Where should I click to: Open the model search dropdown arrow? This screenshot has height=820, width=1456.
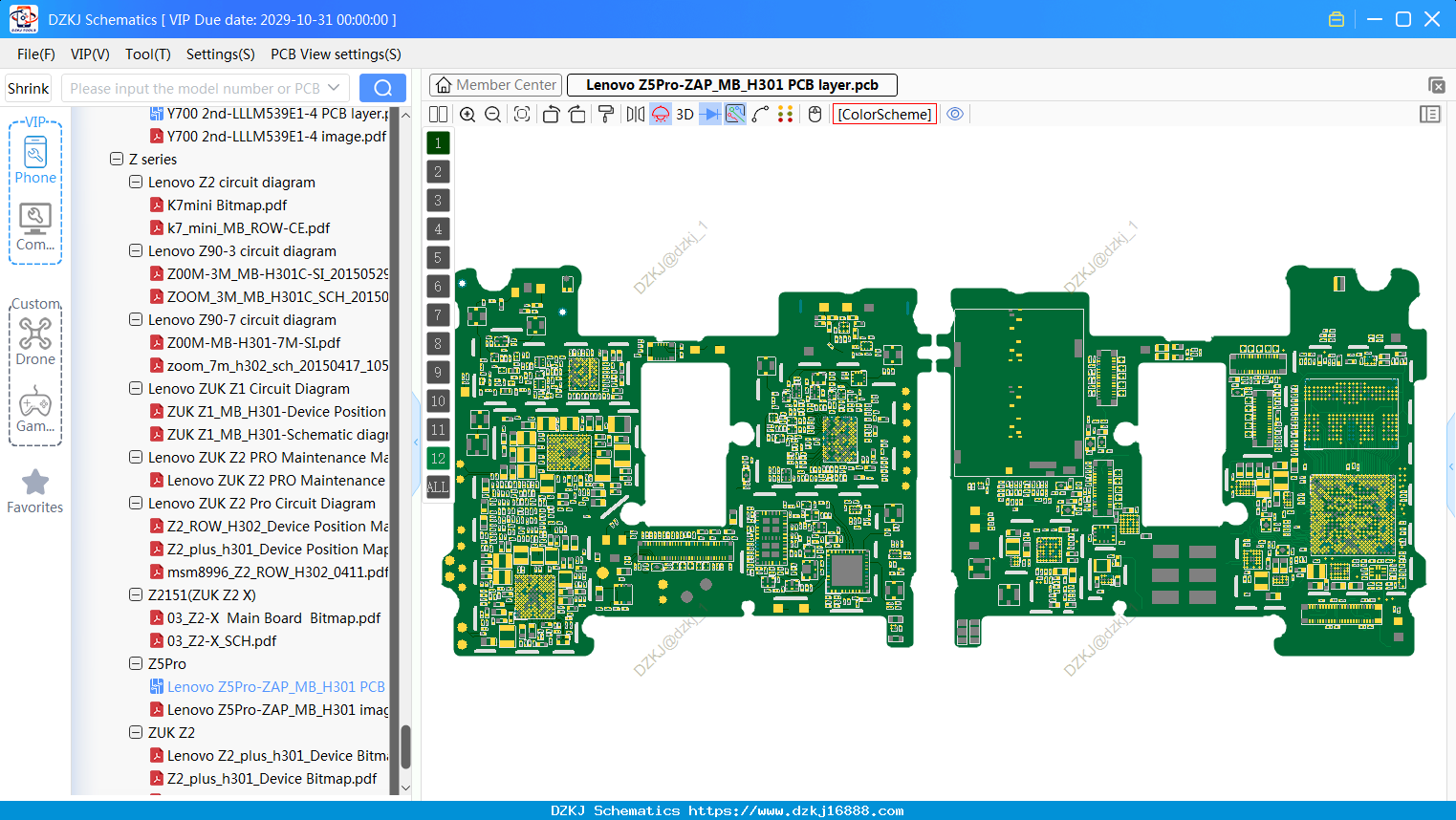pyautogui.click(x=334, y=88)
